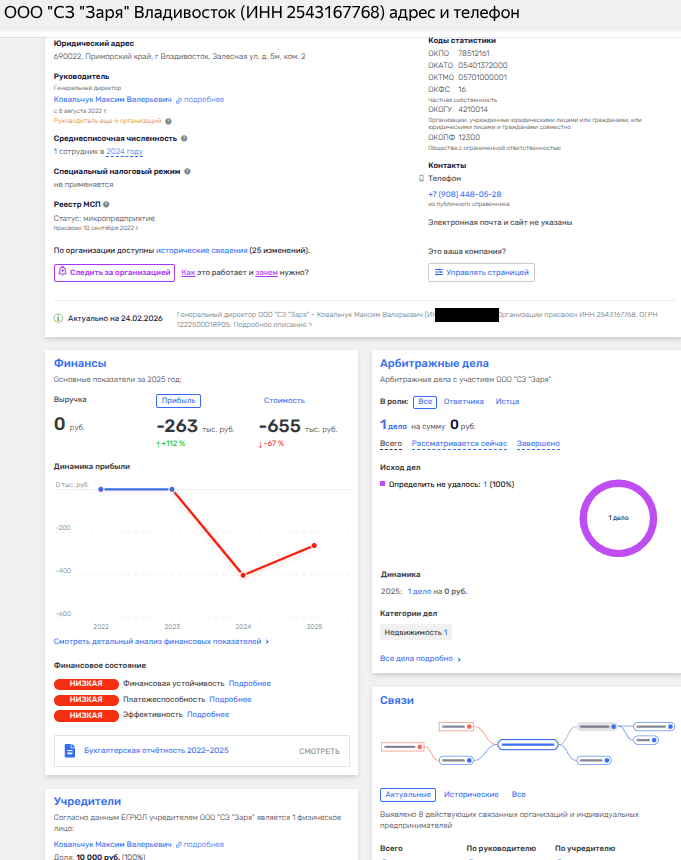681x860 pixels.
Task: Click info icon next to Актуально на 24.02.2026
Action: 58,318
